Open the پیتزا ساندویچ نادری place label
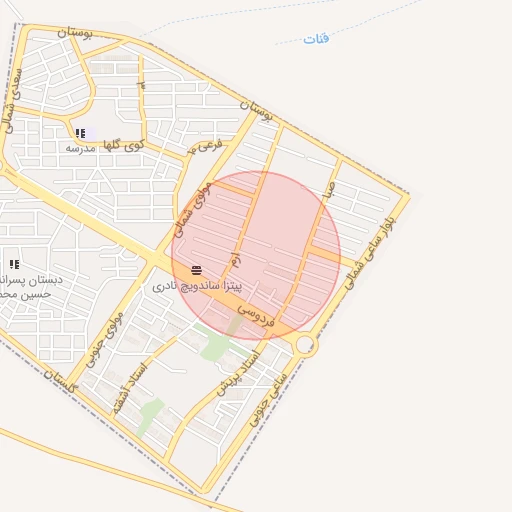This screenshot has height=512, width=512. (197, 287)
